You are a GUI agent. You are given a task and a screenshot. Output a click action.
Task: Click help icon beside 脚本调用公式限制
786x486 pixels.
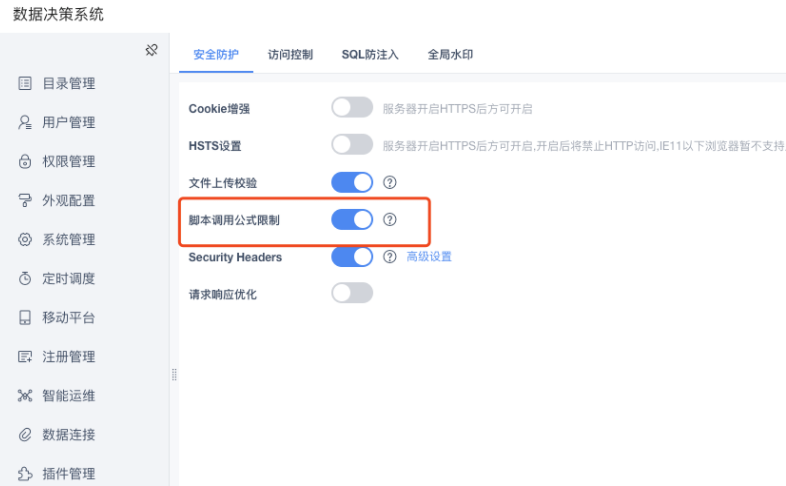[x=389, y=219]
